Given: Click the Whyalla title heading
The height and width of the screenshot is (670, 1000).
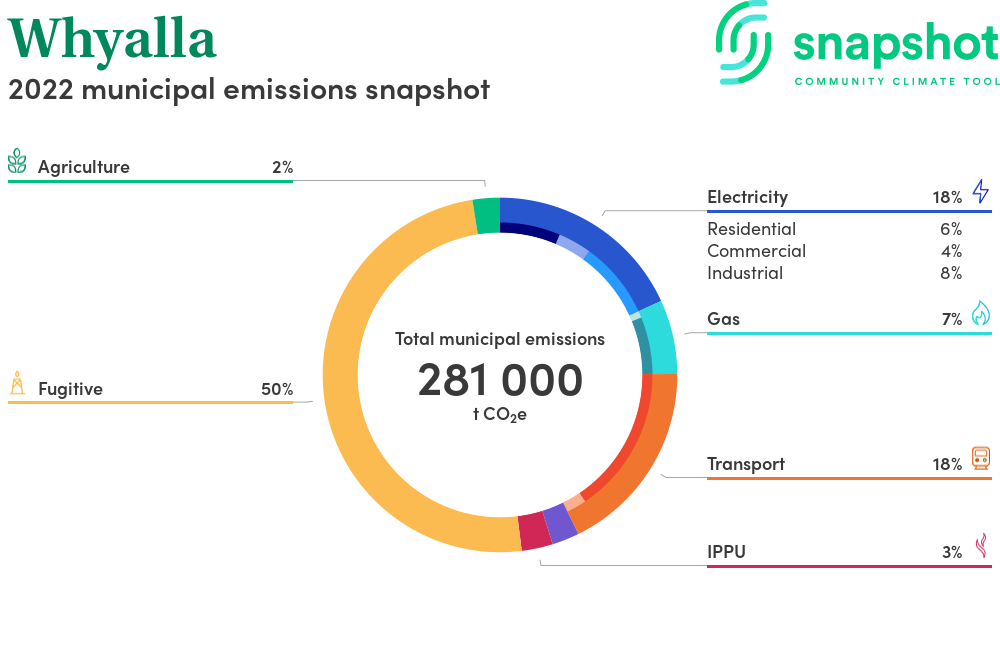Looking at the screenshot, I should [x=112, y=40].
